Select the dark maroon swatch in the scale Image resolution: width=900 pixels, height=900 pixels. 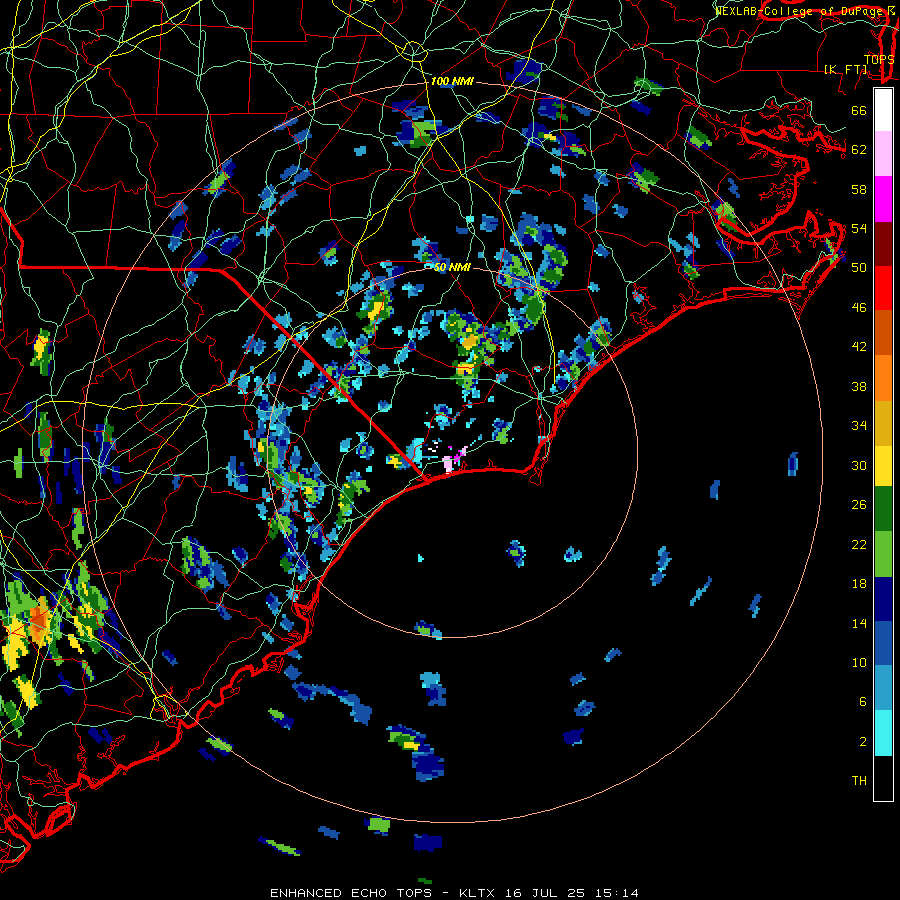(x=883, y=243)
